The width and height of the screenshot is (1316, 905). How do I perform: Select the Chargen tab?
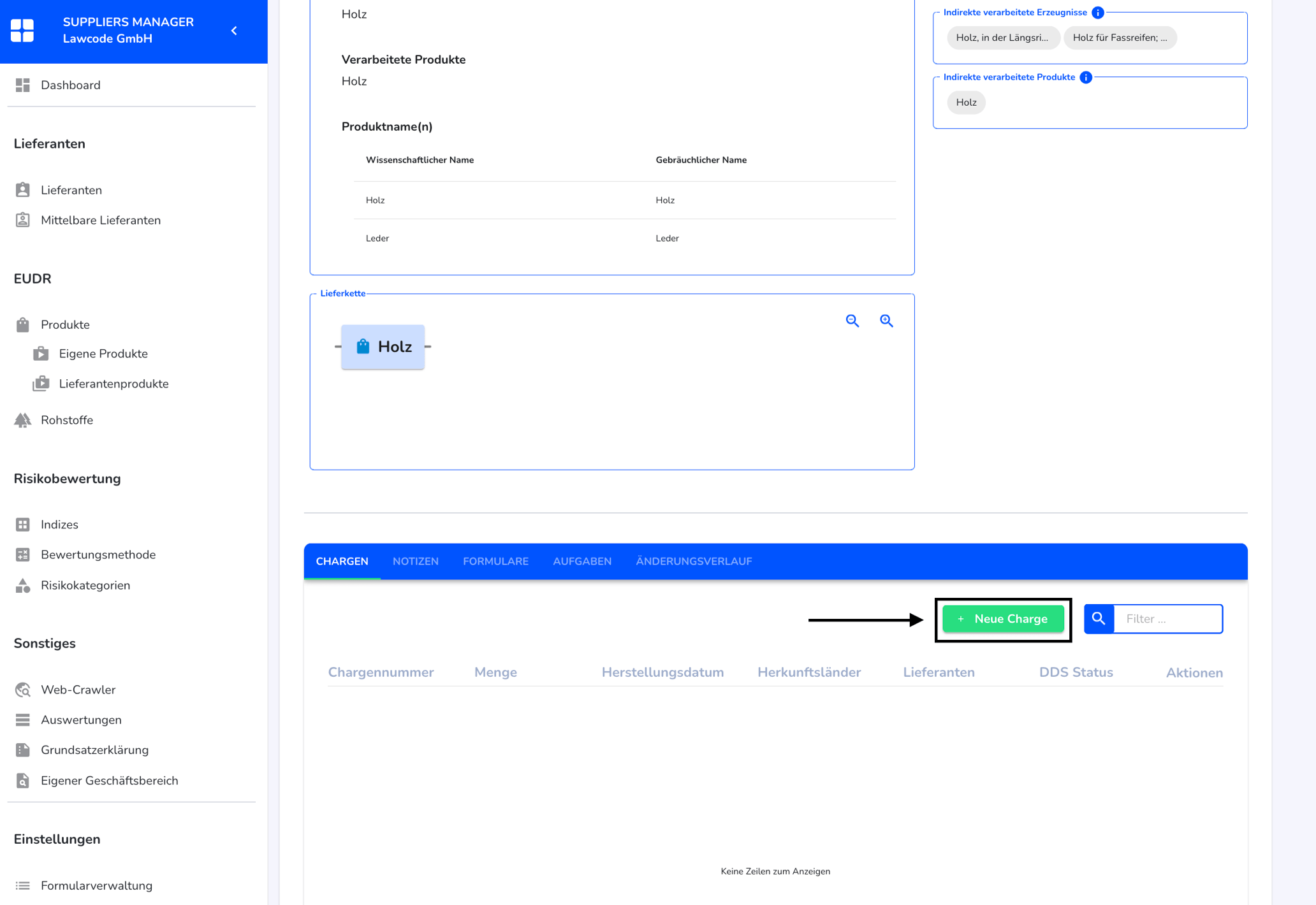(x=342, y=561)
